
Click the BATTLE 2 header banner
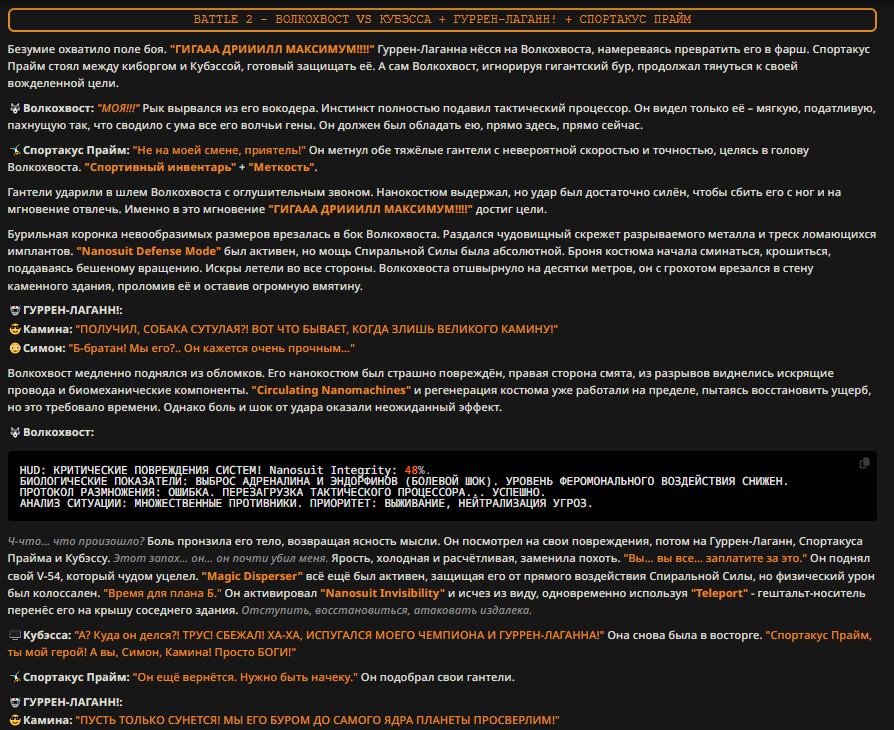coord(442,19)
